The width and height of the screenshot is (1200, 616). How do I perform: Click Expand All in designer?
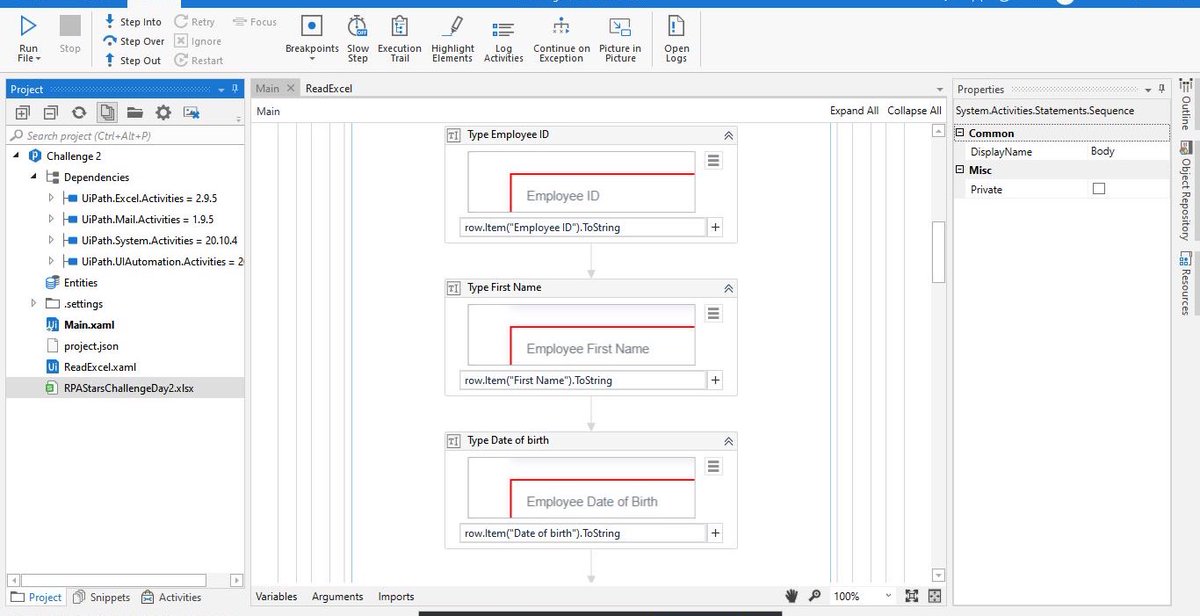tap(854, 111)
